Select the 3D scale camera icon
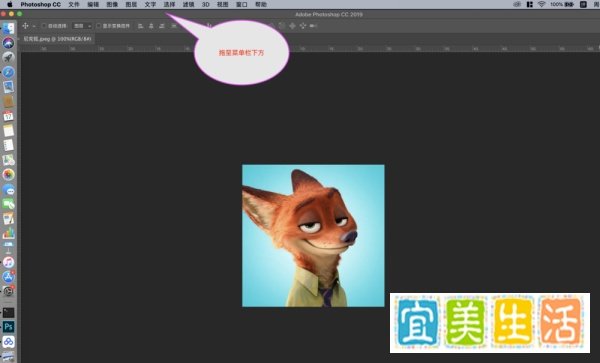The height and width of the screenshot is (363, 600). pos(313,26)
